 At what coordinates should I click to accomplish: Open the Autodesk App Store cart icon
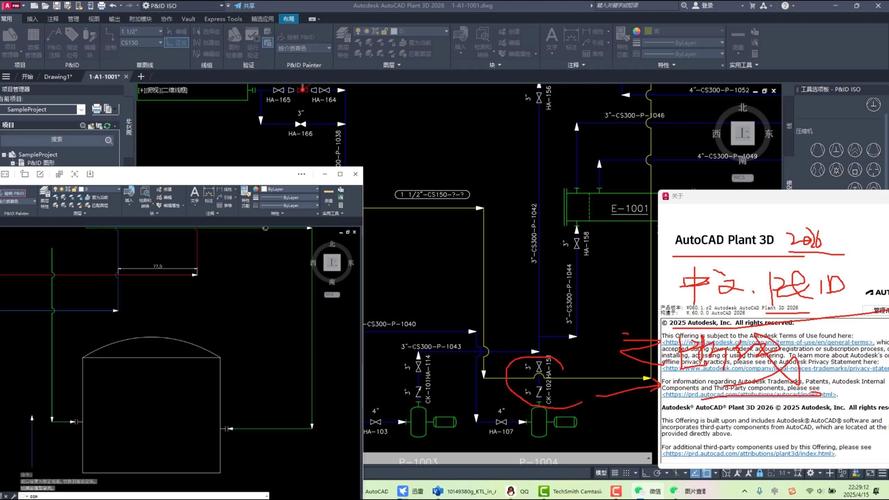click(752, 6)
